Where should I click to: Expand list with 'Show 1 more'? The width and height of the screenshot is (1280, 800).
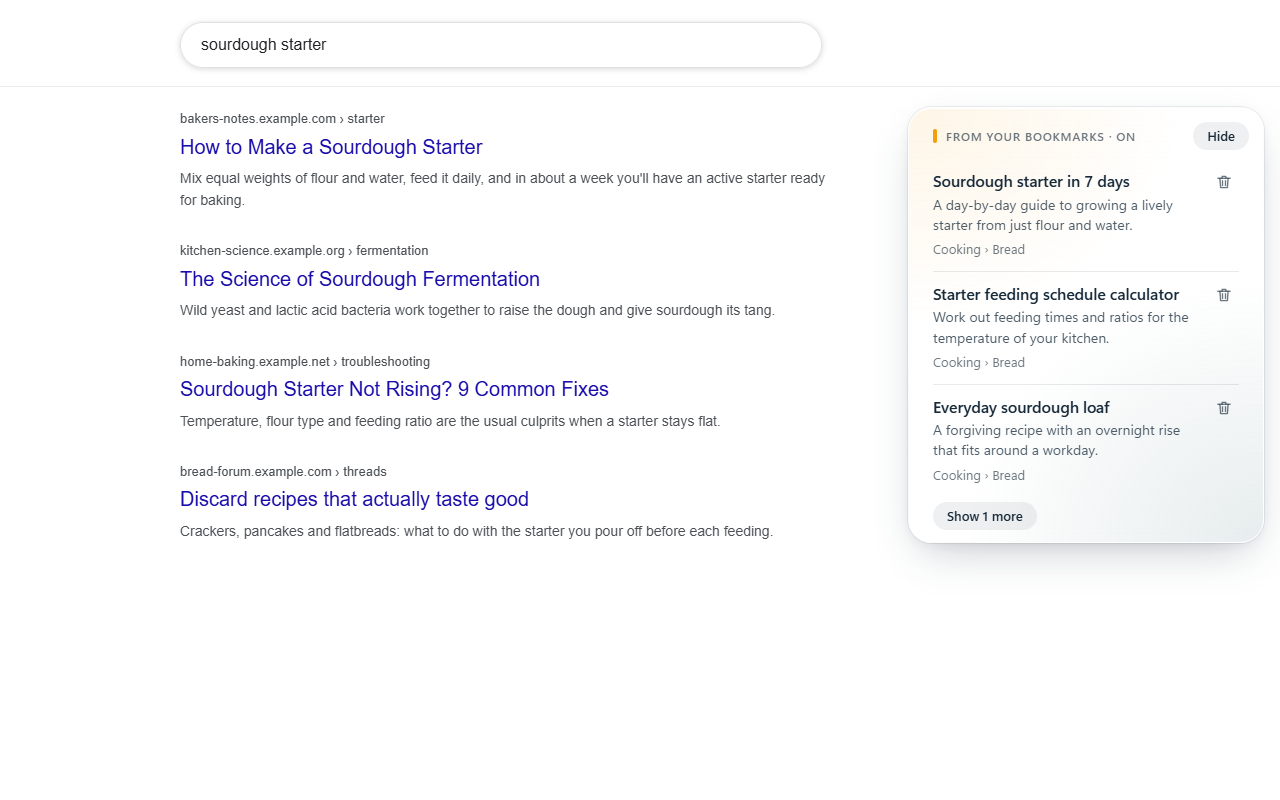[985, 516]
